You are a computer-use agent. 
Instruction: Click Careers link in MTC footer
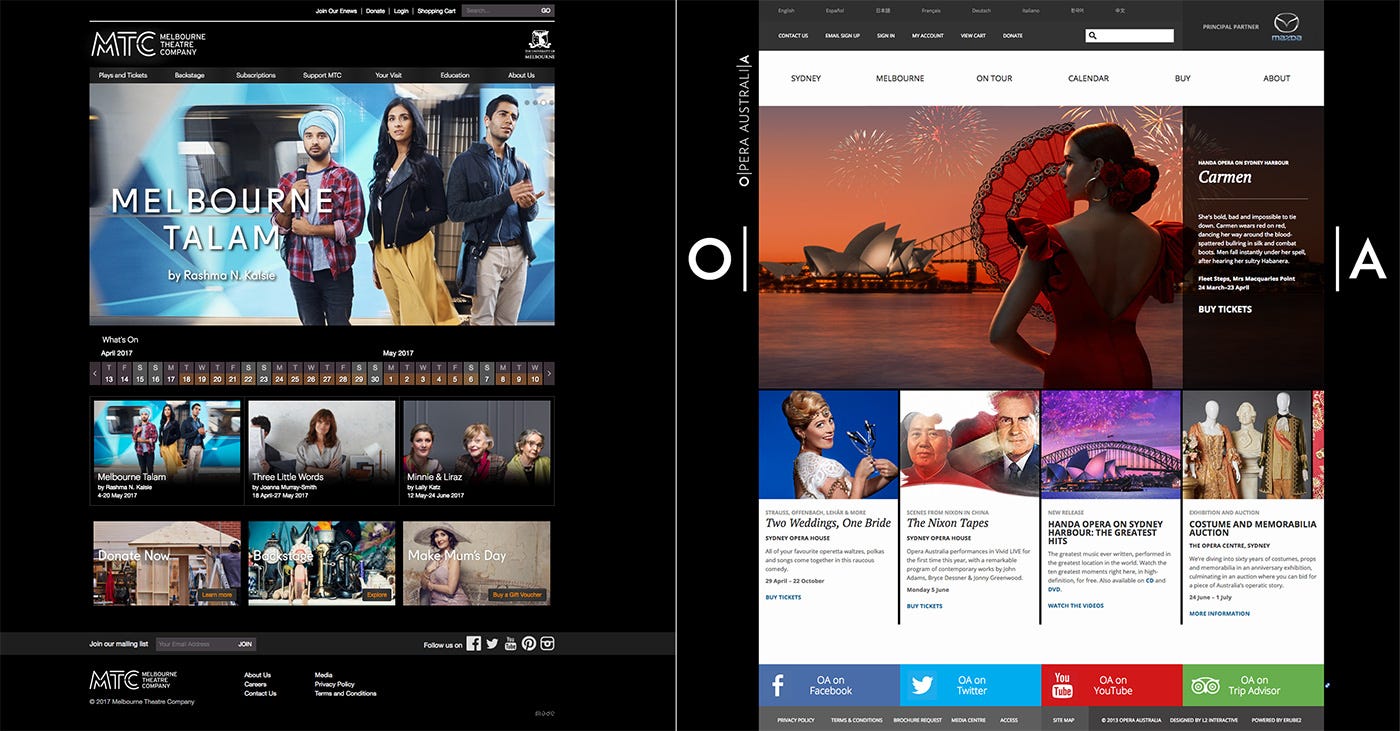tap(255, 684)
